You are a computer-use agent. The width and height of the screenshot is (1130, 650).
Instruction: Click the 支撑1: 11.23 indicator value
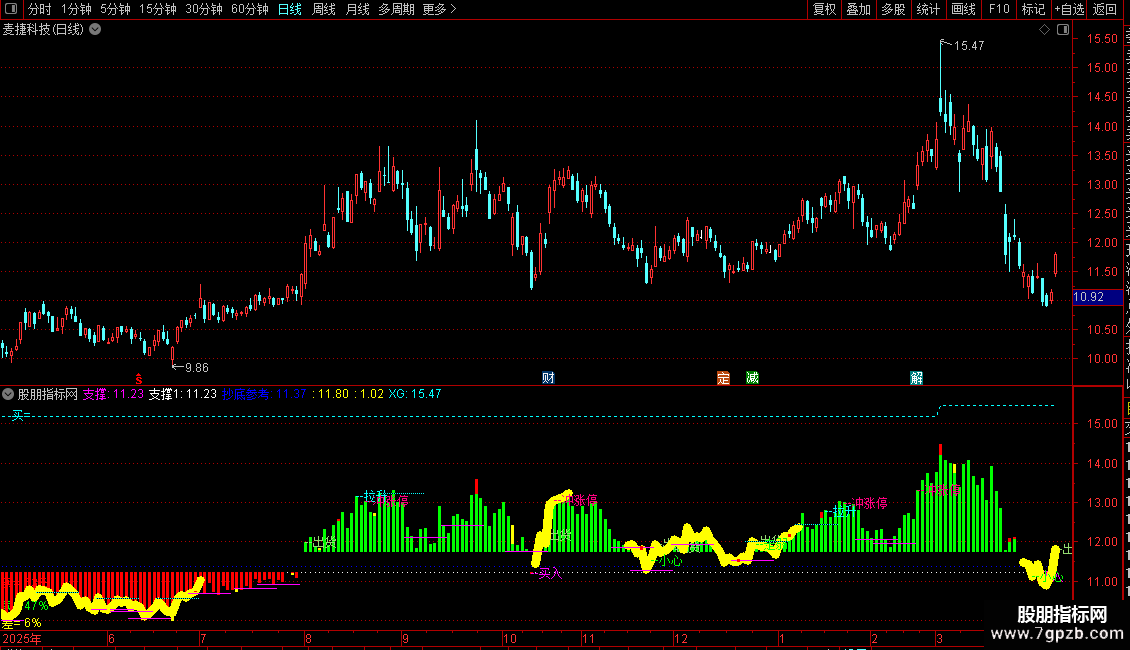pyautogui.click(x=182, y=394)
